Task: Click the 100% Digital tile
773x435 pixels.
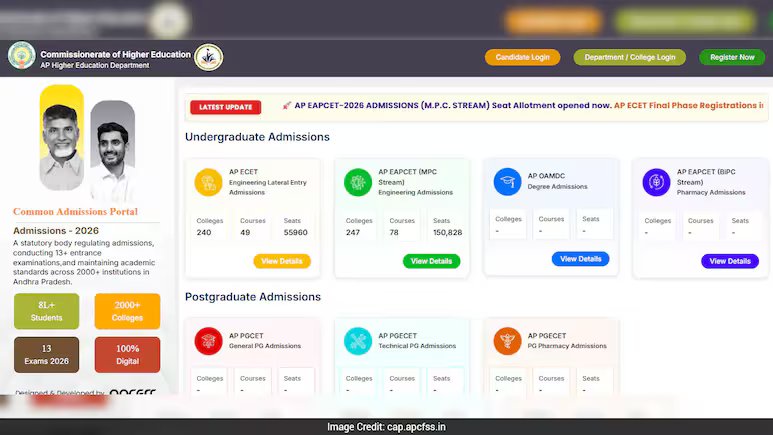Action: [x=127, y=355]
